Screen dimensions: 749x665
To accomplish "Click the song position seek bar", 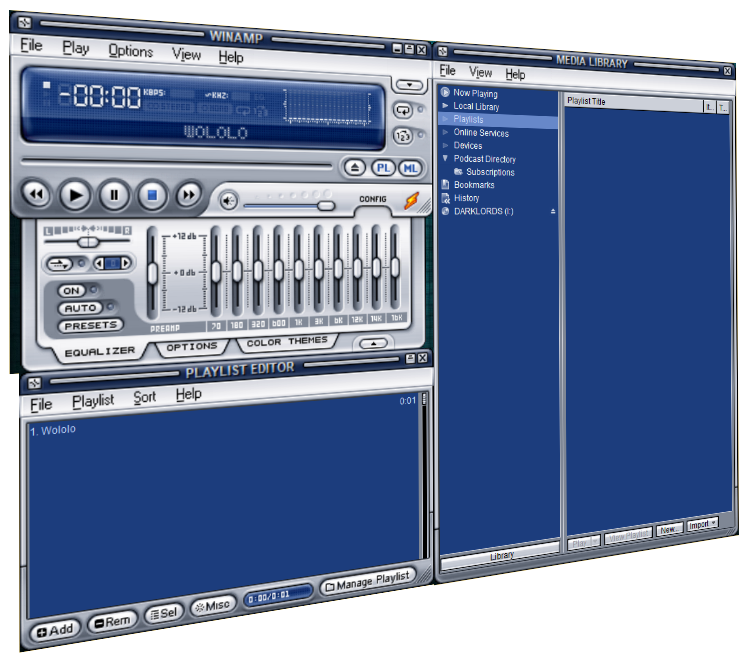I will click(177, 163).
